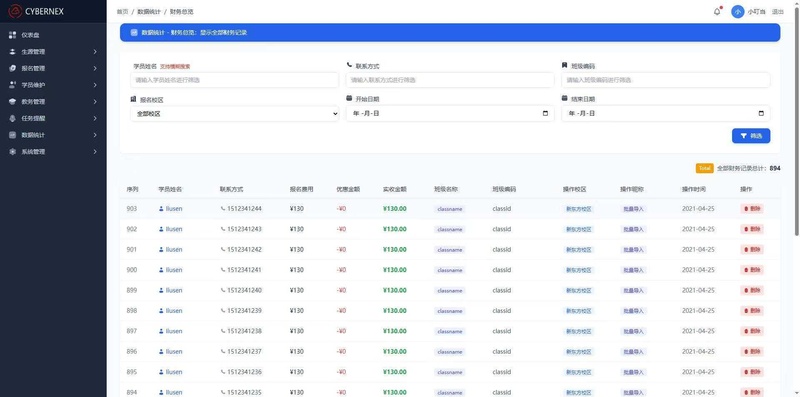Click the liusen name in row 902
The width and height of the screenshot is (800, 397).
pos(174,229)
